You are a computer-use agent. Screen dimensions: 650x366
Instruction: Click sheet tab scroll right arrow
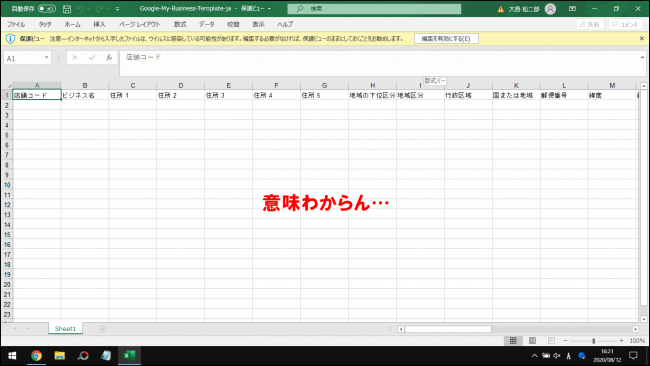28,329
